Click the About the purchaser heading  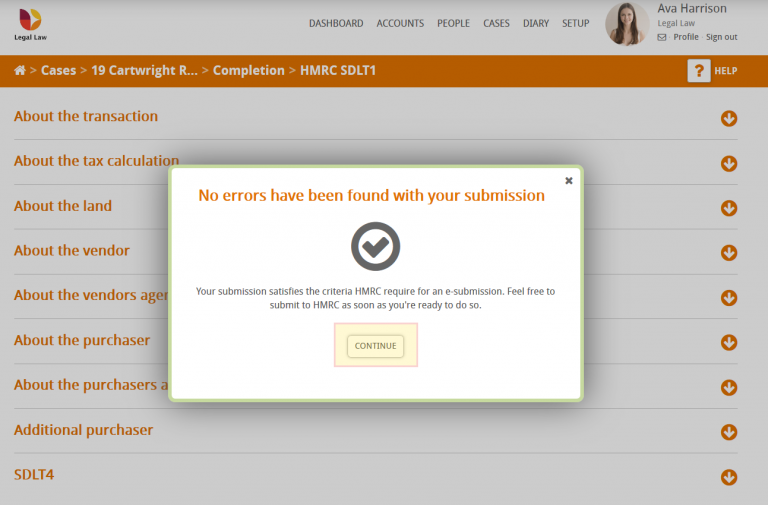click(x=82, y=340)
